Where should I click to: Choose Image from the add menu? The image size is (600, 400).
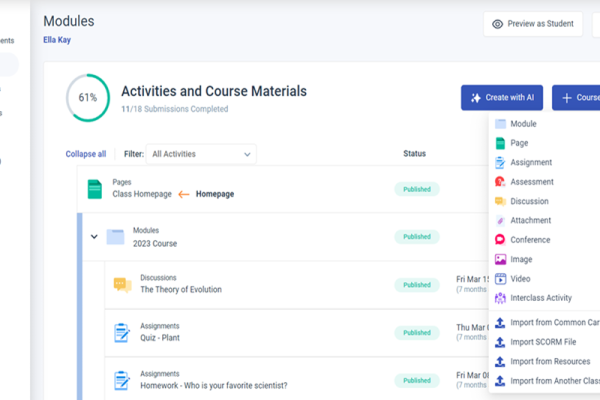521,260
